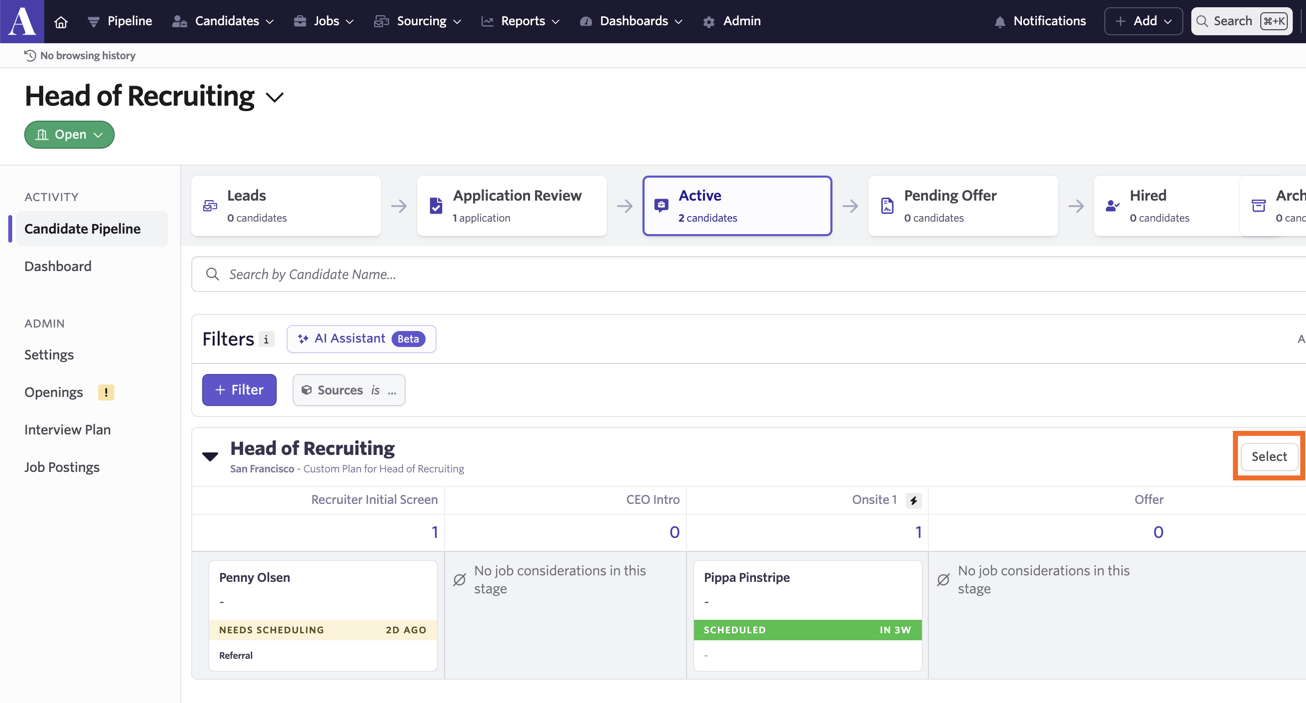Click the Sources filter tag icon
Viewport: 1306px width, 703px height.
pyautogui.click(x=307, y=390)
